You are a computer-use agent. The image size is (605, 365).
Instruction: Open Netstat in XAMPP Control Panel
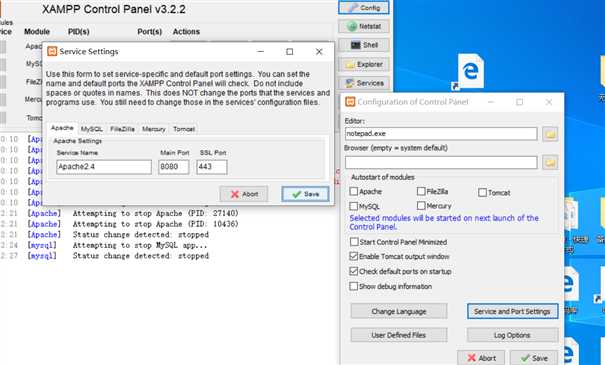(x=364, y=26)
